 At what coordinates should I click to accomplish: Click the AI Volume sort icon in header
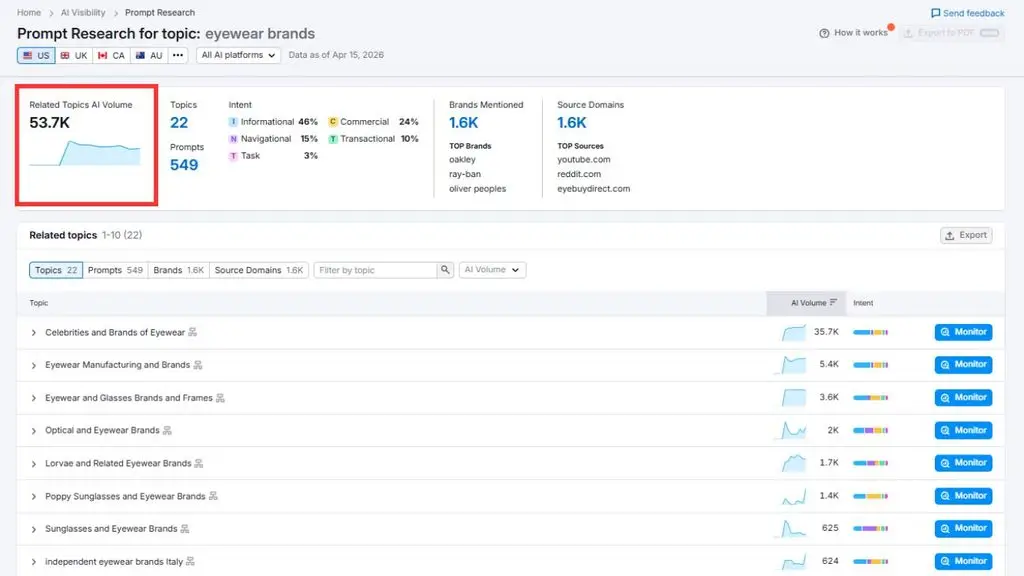tap(833, 302)
